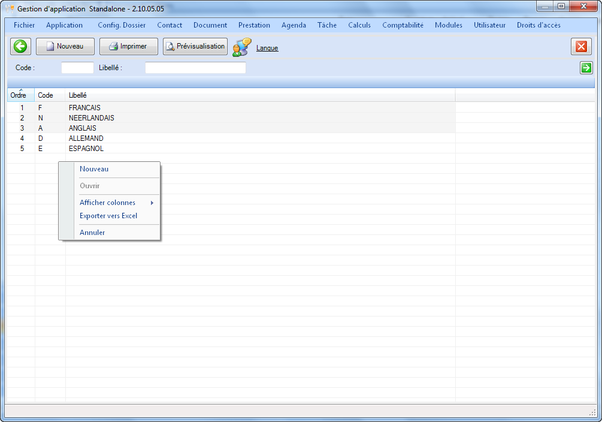Click into the Code filter field
This screenshot has width=602, height=422.
pyautogui.click(x=77, y=68)
